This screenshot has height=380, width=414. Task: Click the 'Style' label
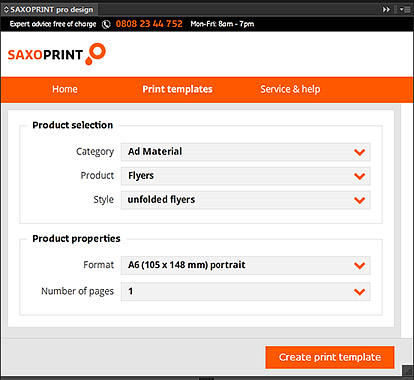coord(104,200)
